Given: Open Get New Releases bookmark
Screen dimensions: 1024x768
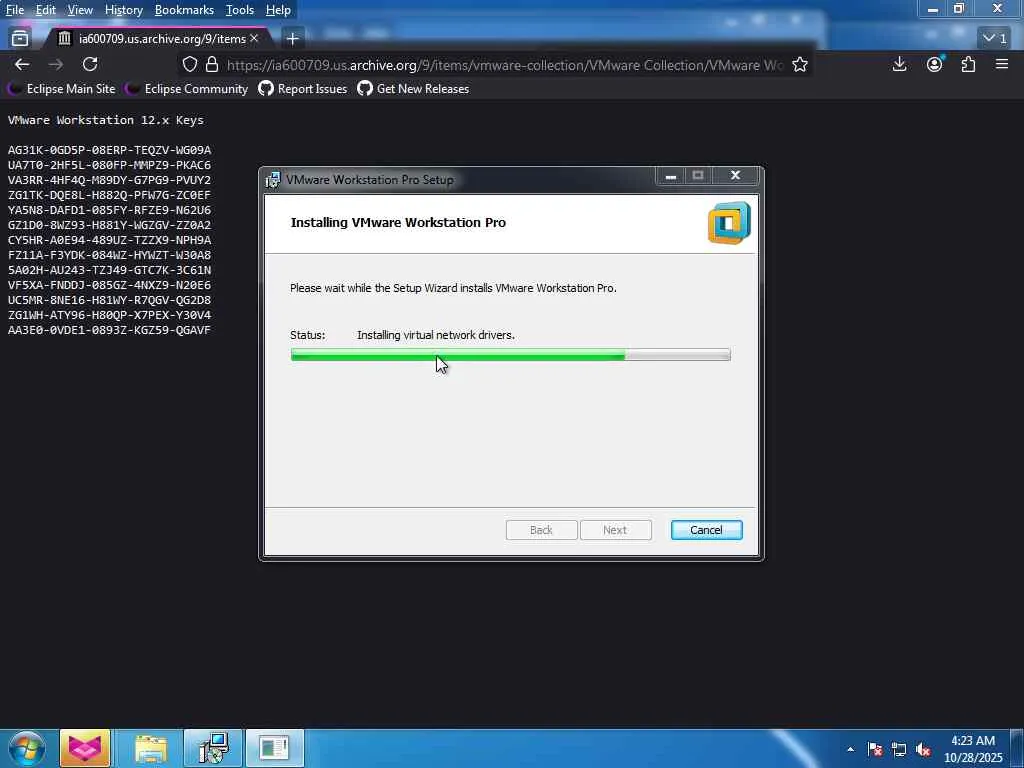Looking at the screenshot, I should [x=413, y=89].
